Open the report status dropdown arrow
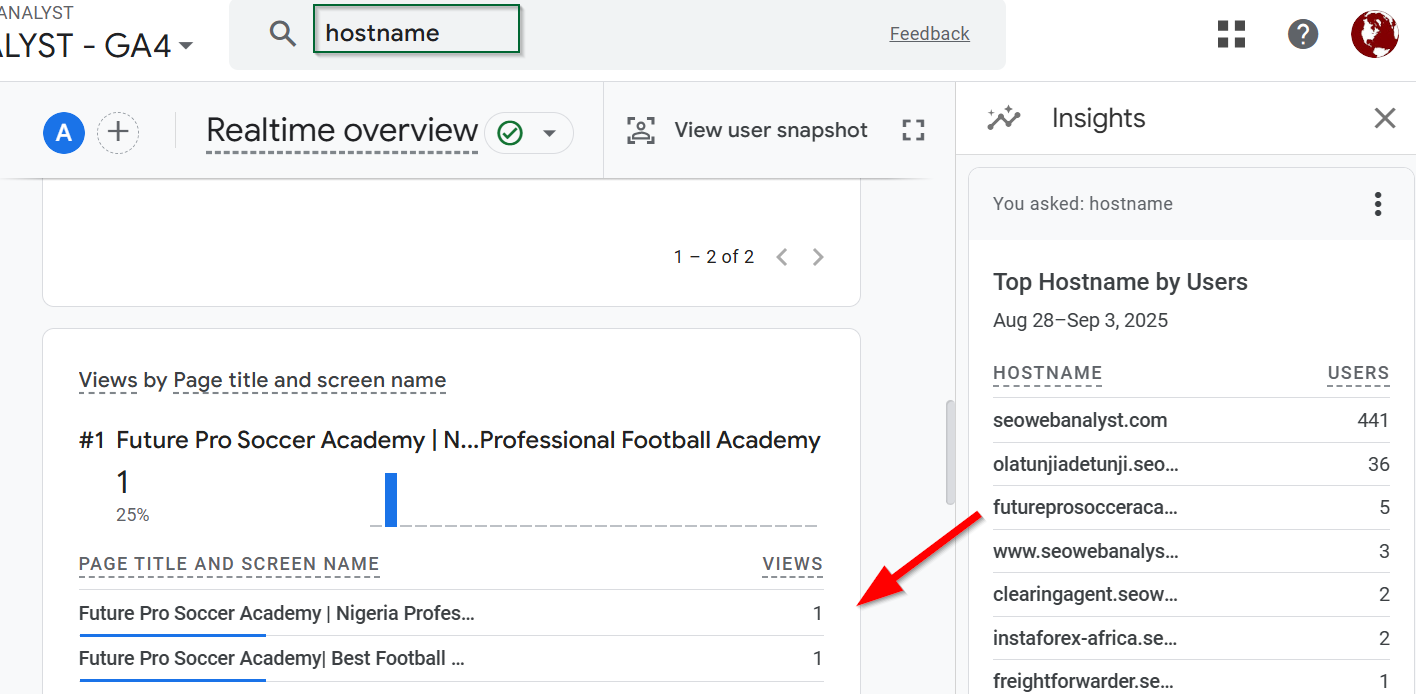Screen dimensions: 1416x694 point(548,133)
